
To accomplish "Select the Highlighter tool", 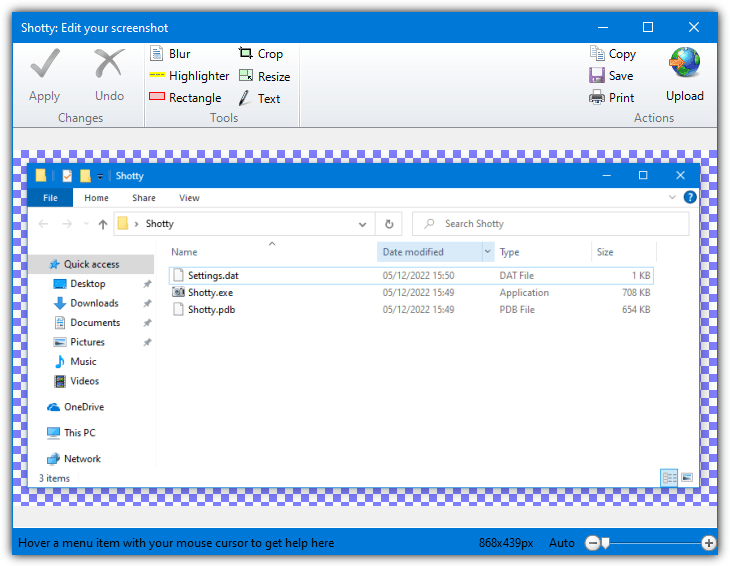I will pos(189,75).
